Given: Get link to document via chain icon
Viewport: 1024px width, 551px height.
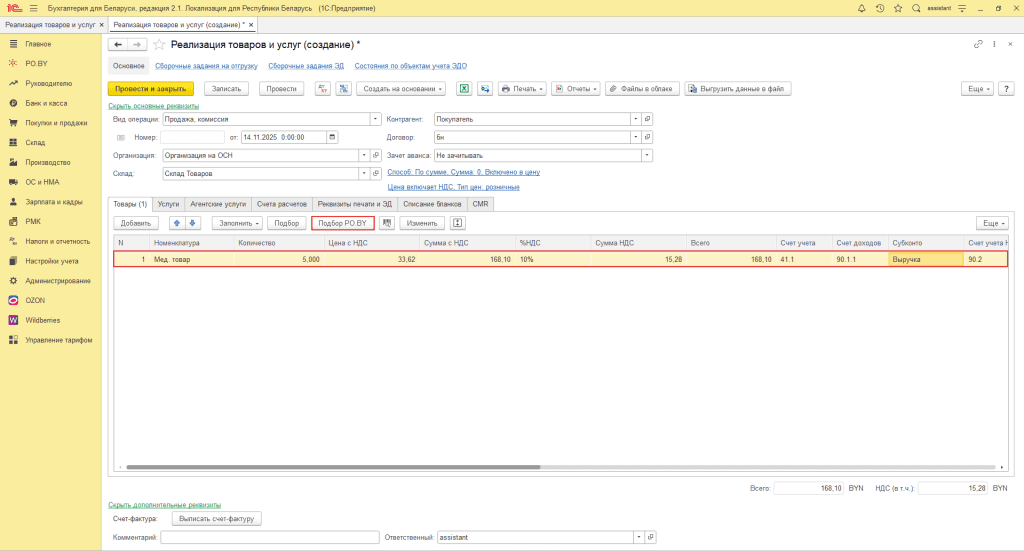Looking at the screenshot, I should [x=978, y=45].
